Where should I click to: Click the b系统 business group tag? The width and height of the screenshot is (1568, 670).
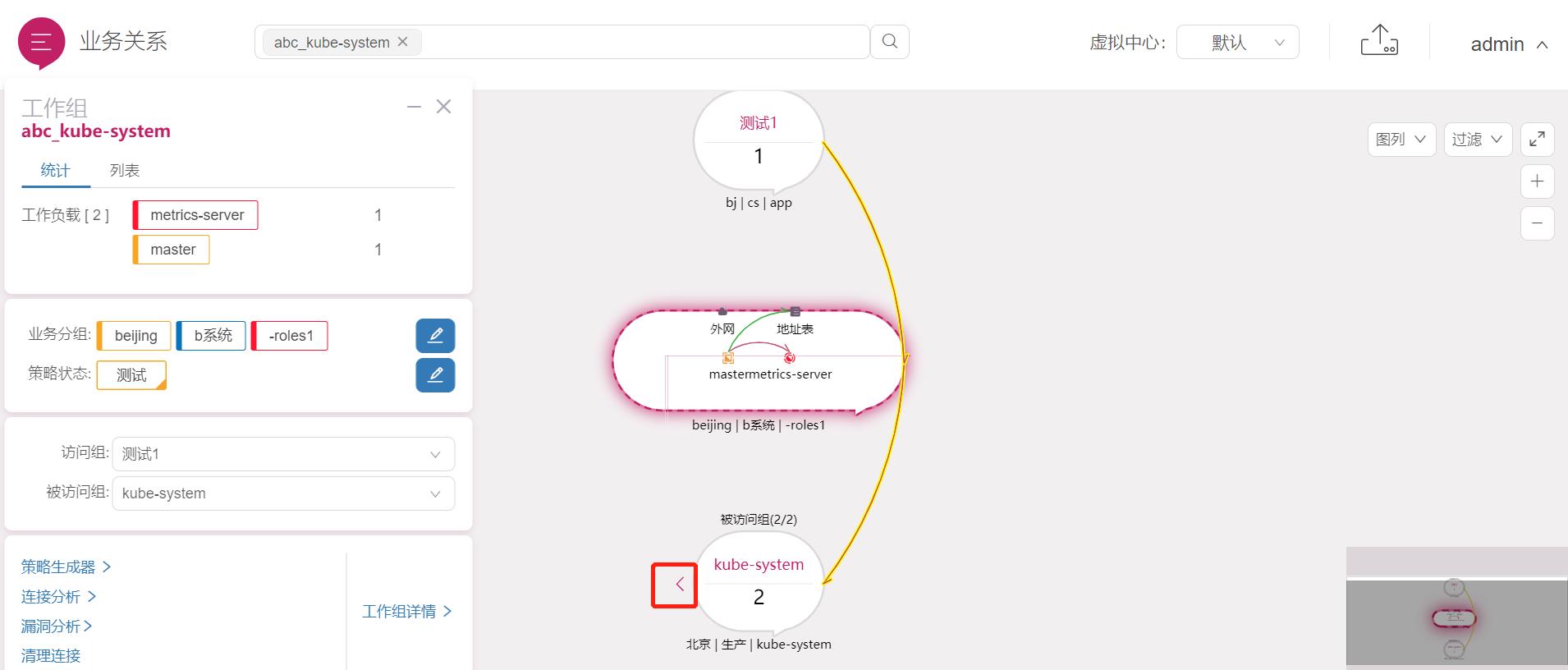pos(211,336)
